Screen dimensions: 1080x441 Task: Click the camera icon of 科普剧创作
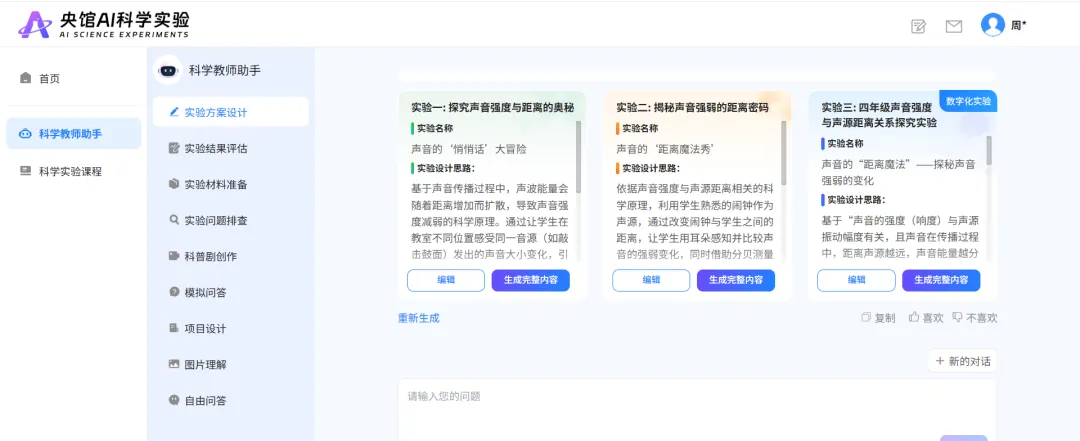(174, 256)
